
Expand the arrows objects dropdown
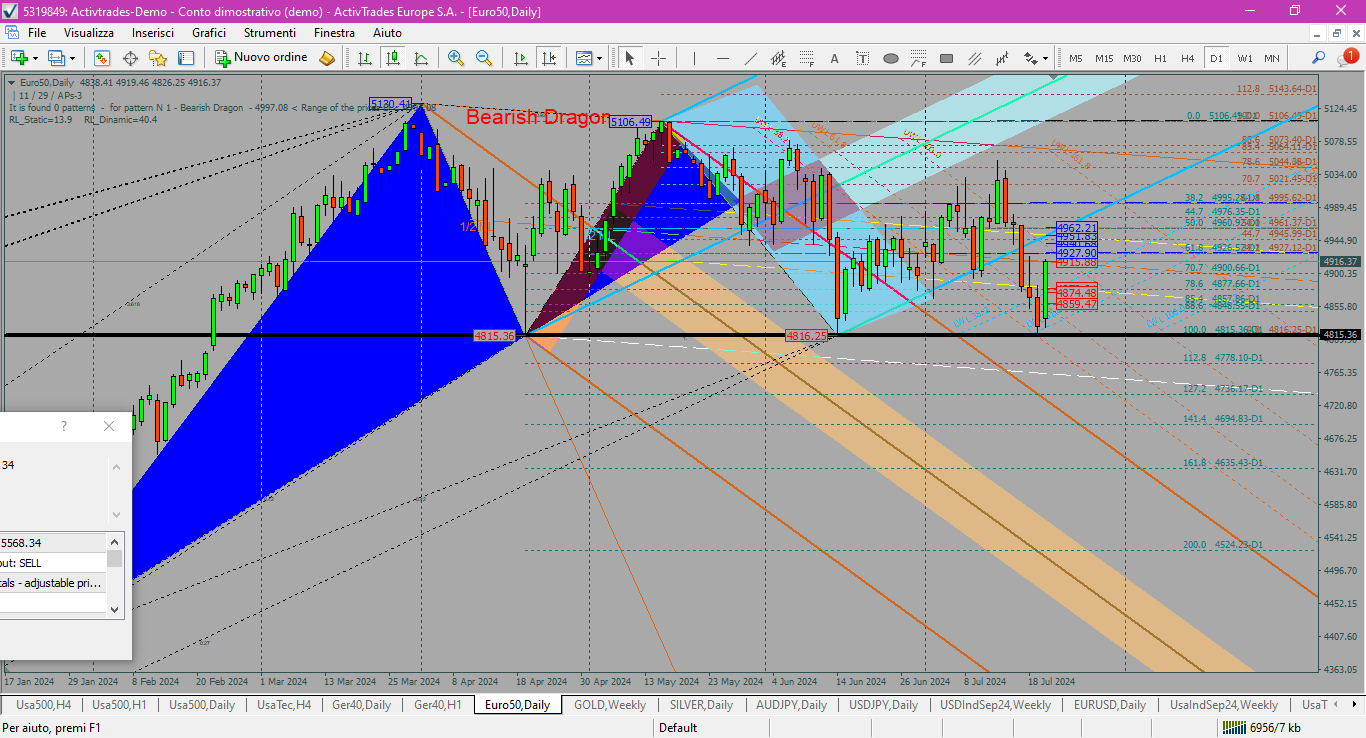(1044, 58)
